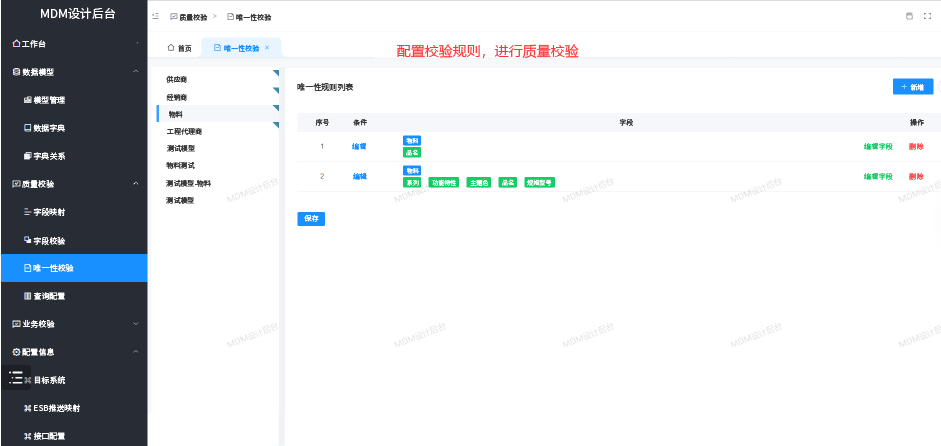This screenshot has height=446, width=941.
Task: Click the 新增 button
Action: pyautogui.click(x=911, y=87)
